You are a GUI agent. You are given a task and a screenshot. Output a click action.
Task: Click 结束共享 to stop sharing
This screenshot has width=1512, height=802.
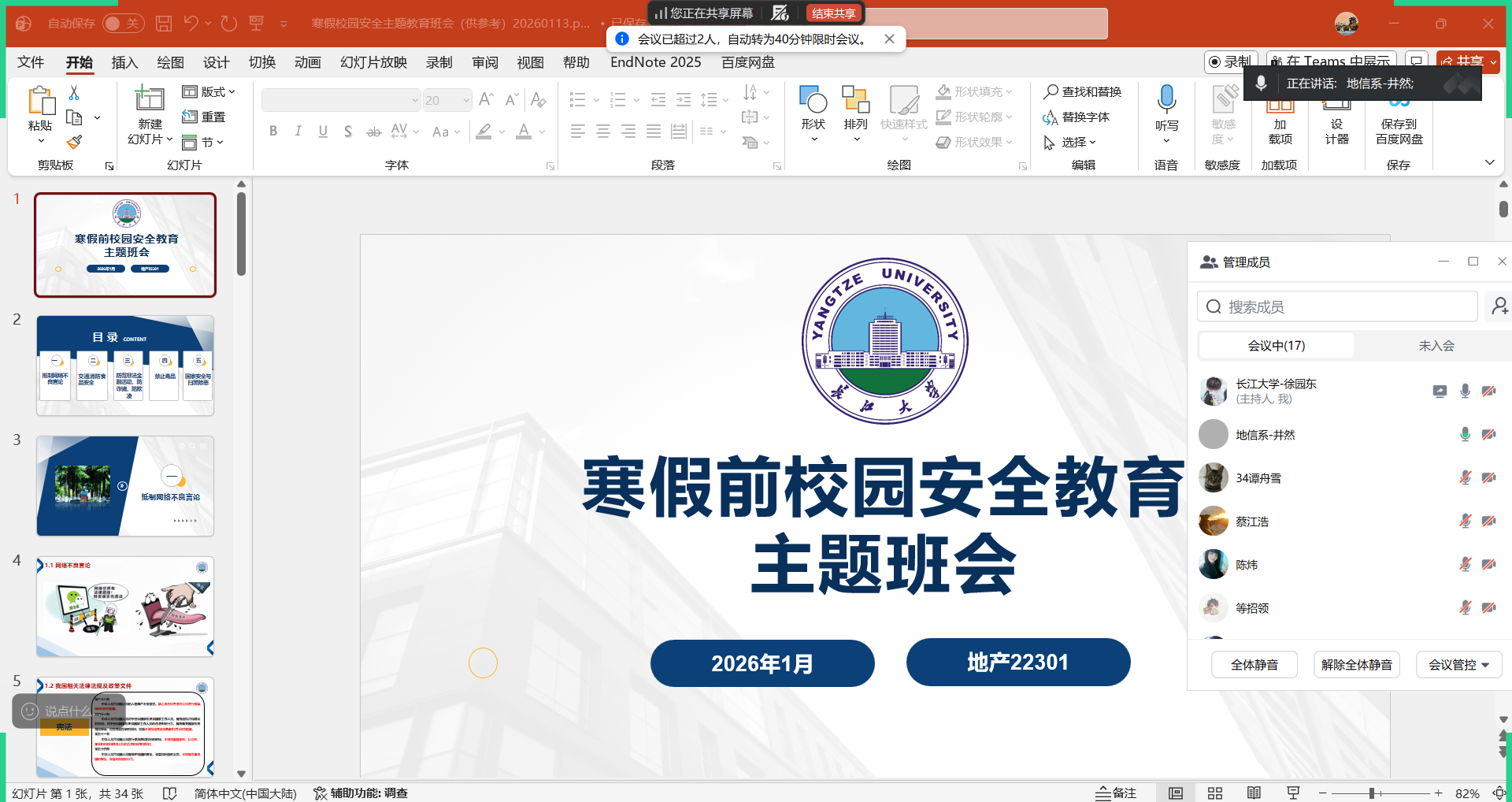[833, 13]
